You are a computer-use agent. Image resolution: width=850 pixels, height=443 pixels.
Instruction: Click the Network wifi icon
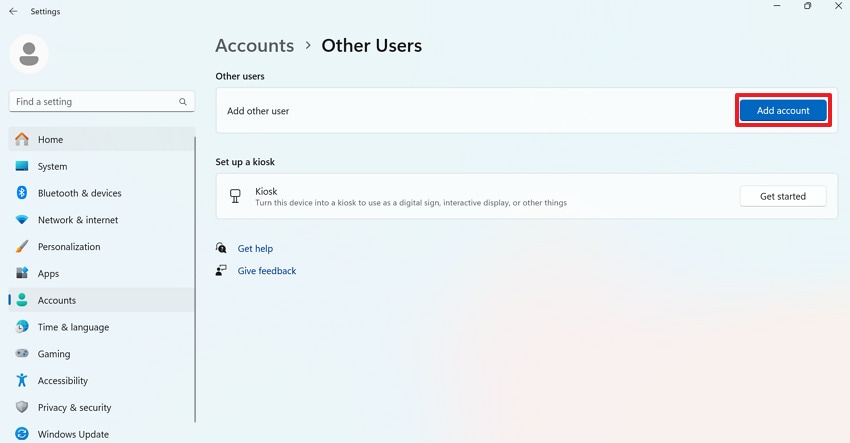click(x=22, y=220)
